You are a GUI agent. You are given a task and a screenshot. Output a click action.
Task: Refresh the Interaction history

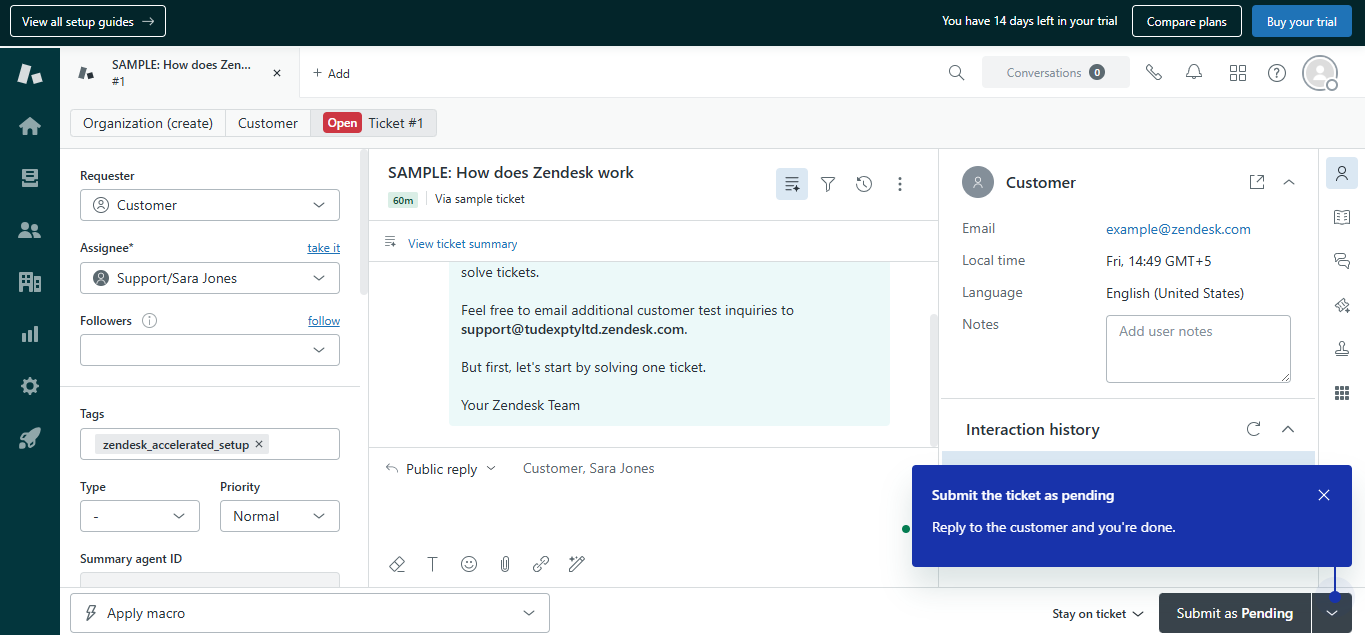[1254, 429]
